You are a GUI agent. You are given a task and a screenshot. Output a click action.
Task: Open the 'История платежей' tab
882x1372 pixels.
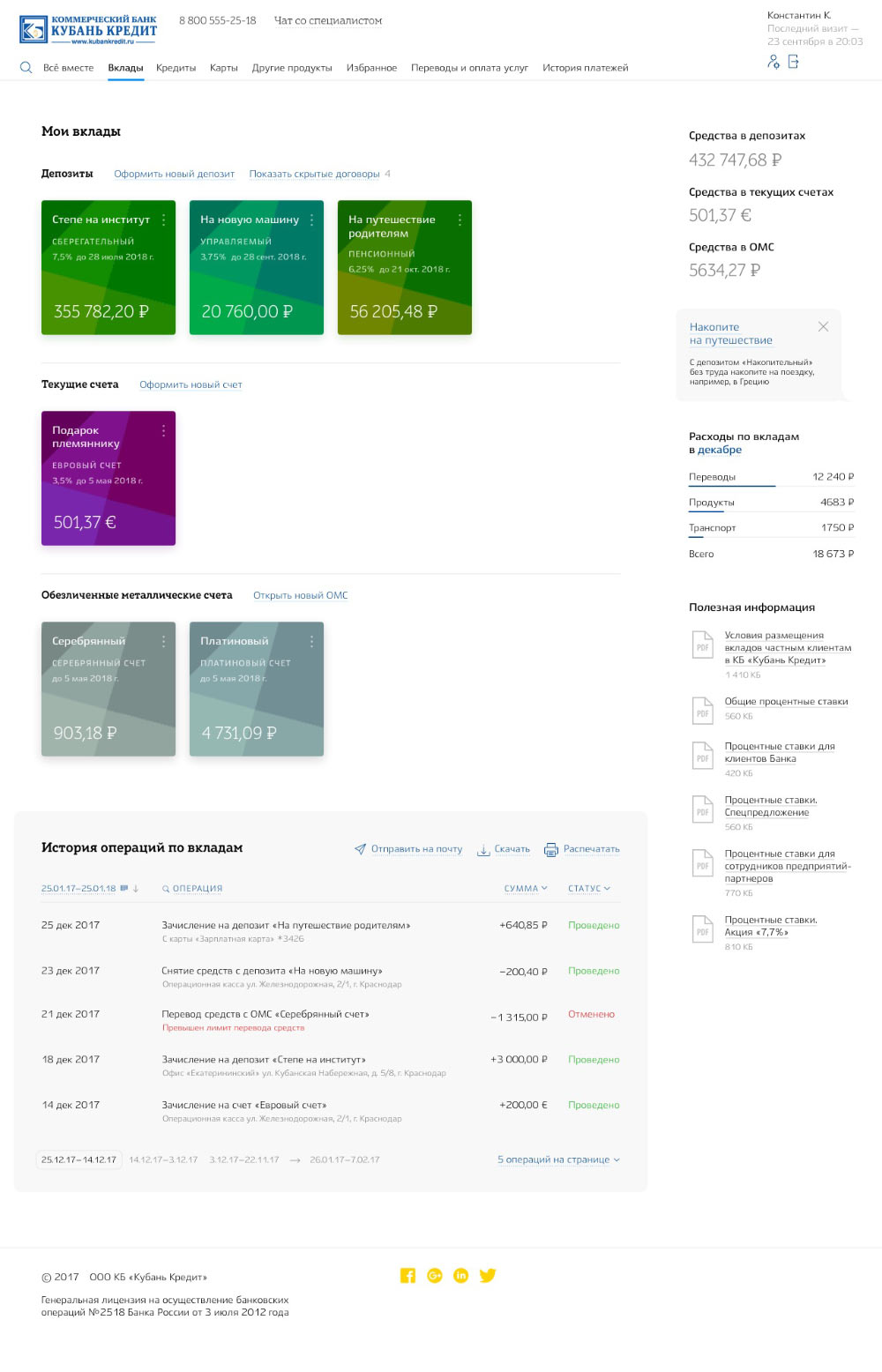pyautogui.click(x=585, y=68)
